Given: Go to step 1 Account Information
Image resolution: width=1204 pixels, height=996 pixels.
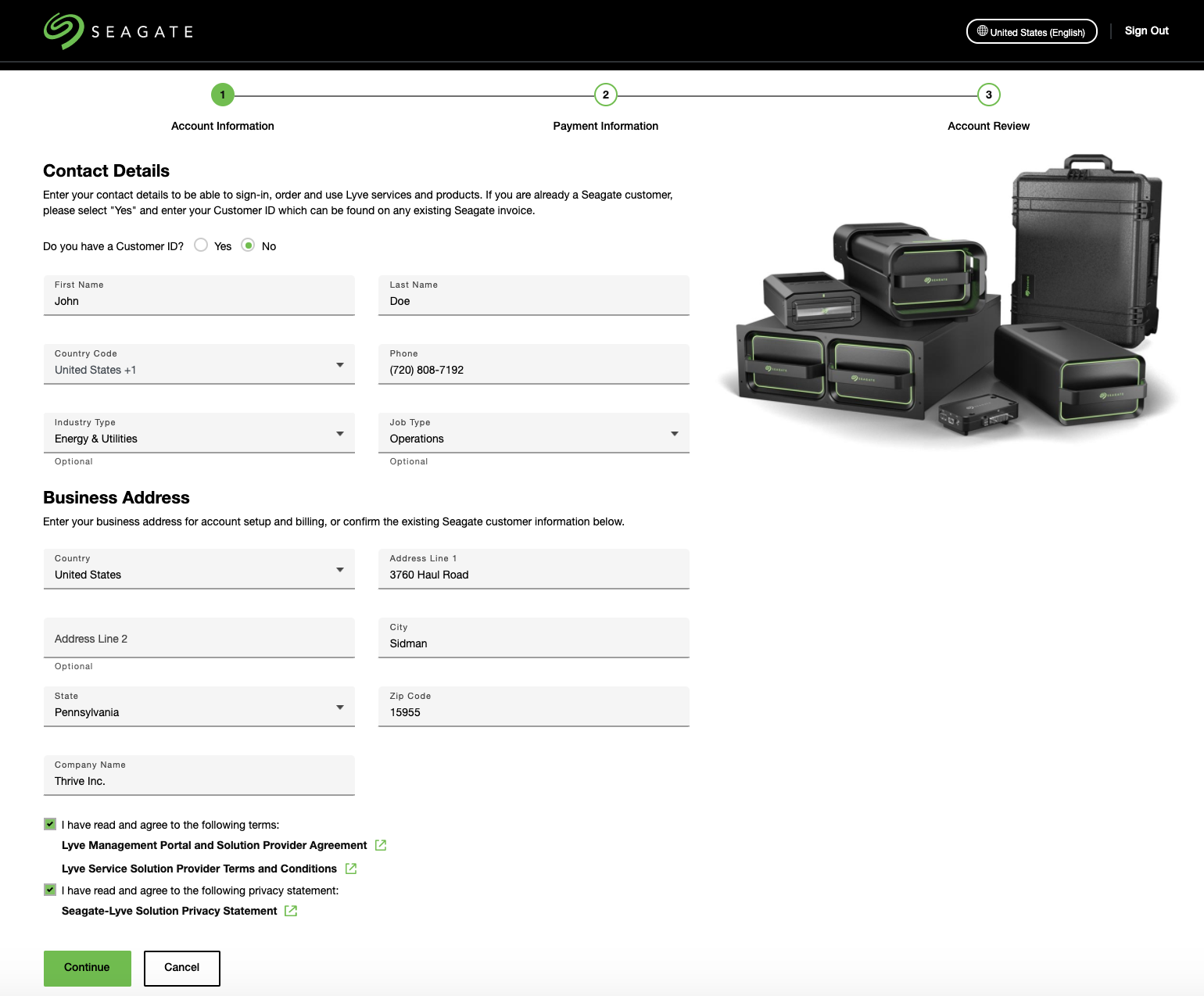Looking at the screenshot, I should (223, 95).
